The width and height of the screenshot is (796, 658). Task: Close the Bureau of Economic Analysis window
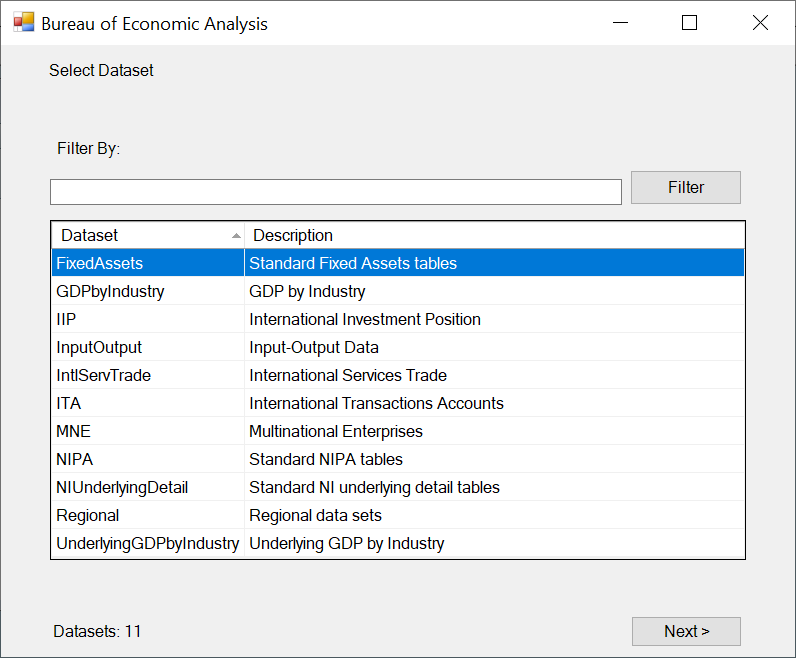coord(760,23)
